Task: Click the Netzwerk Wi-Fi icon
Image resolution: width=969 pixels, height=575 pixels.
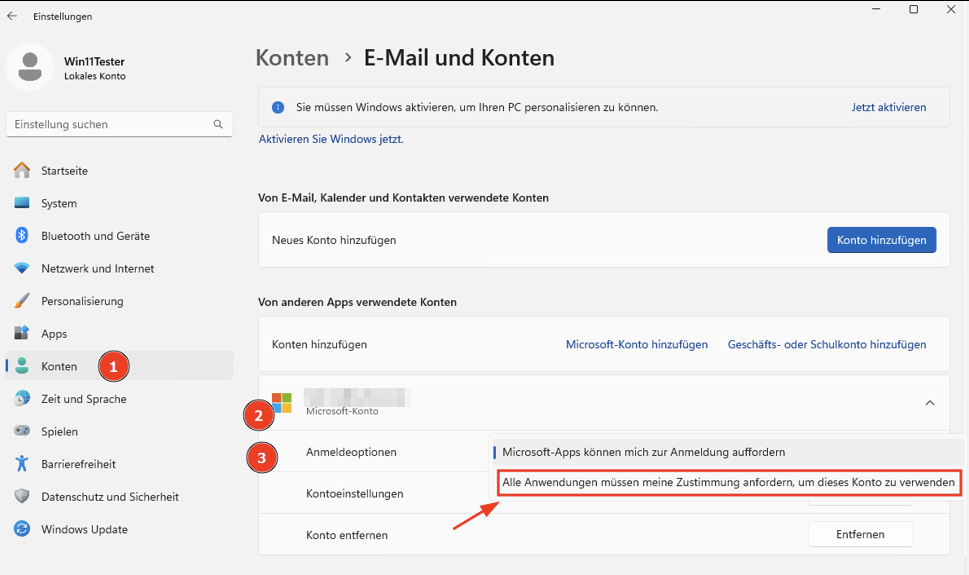Action: (22, 268)
